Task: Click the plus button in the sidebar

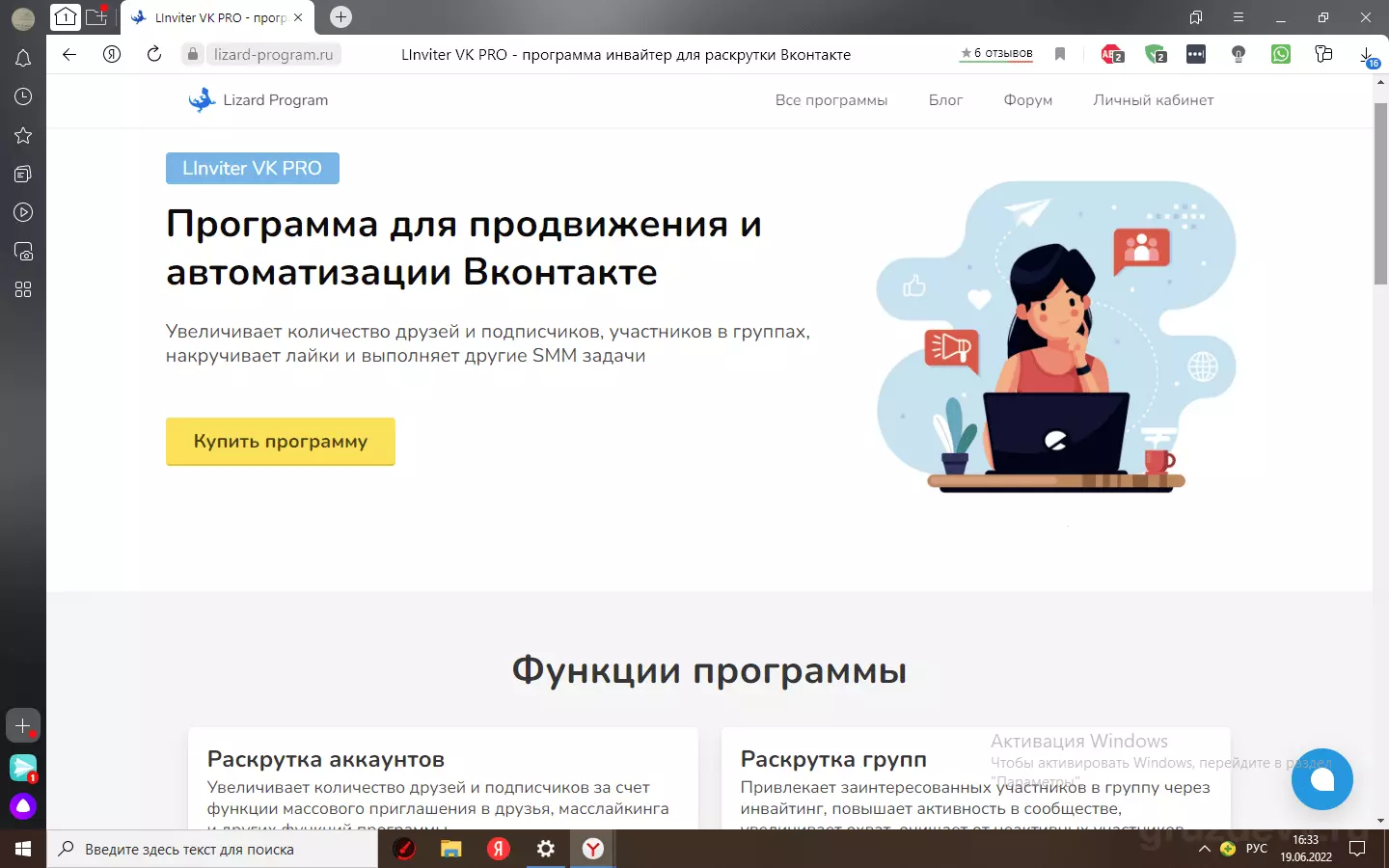Action: pyautogui.click(x=23, y=725)
